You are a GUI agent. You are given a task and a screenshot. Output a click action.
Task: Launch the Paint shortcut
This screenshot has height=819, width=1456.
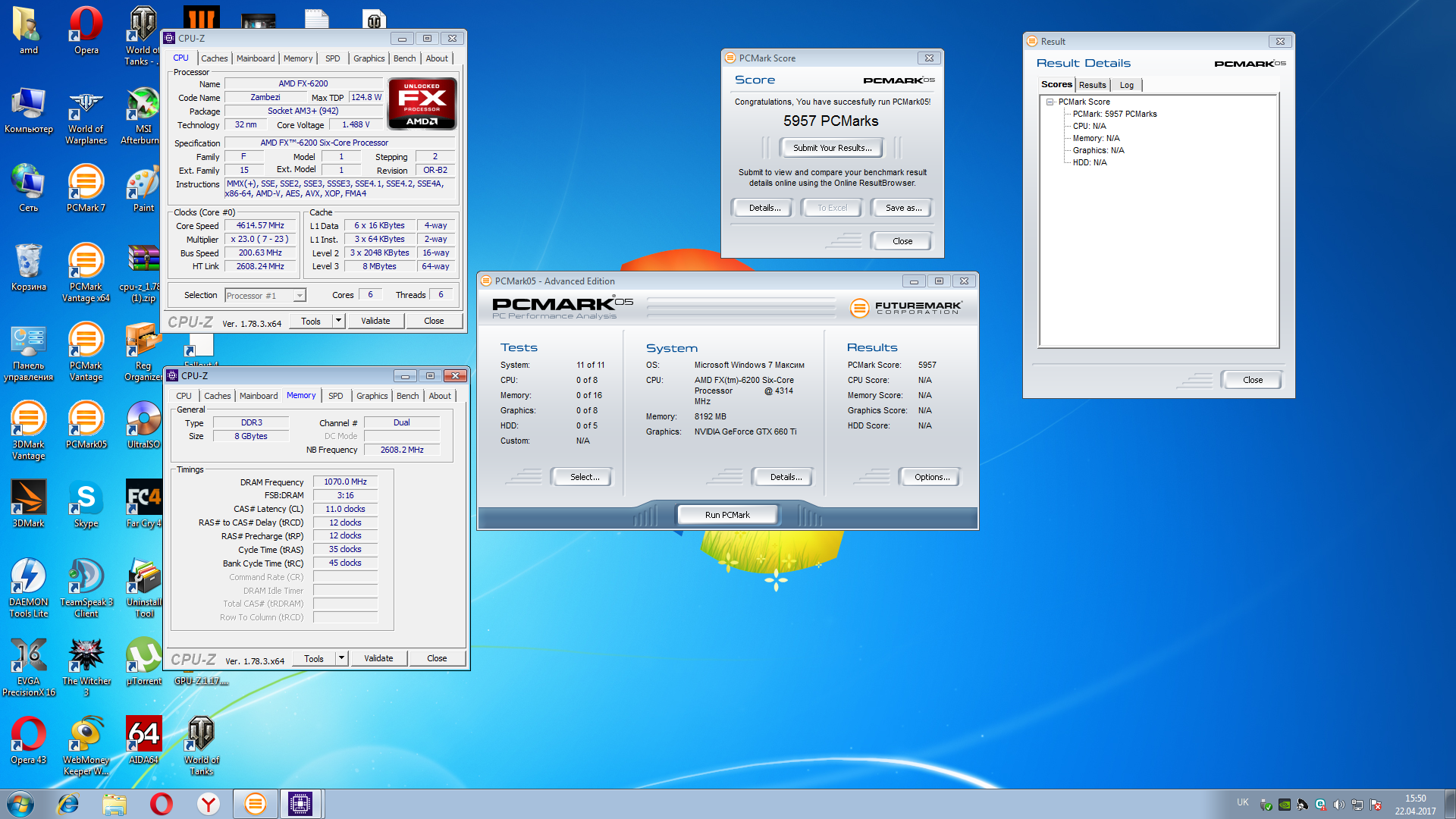tap(143, 188)
